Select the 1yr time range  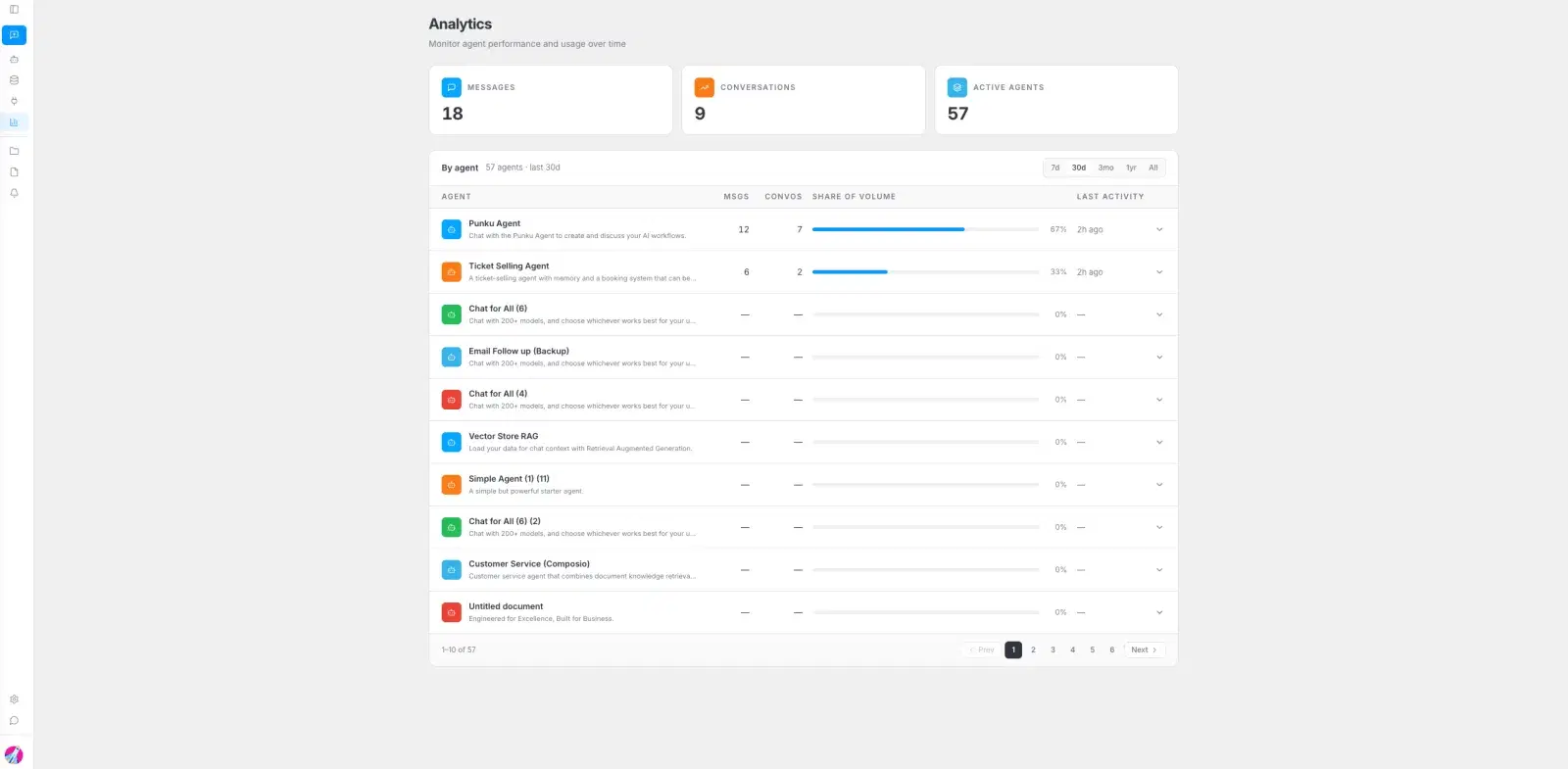coord(1131,168)
